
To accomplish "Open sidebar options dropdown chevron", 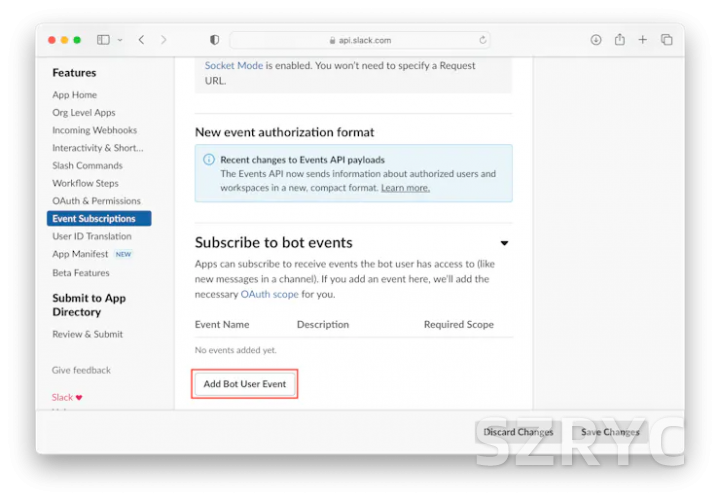I will pos(120,40).
